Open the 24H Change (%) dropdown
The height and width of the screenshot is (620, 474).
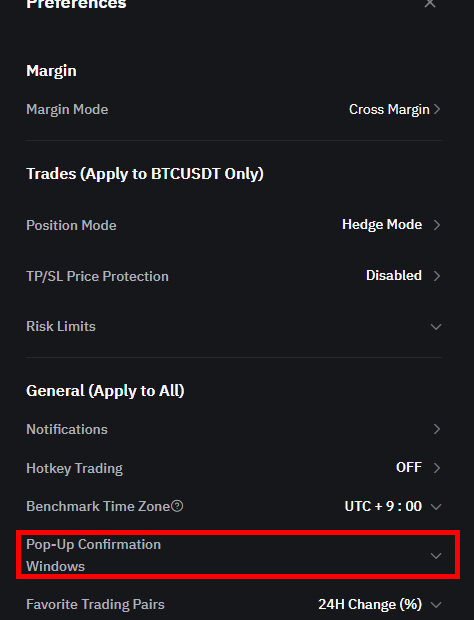click(x=380, y=604)
